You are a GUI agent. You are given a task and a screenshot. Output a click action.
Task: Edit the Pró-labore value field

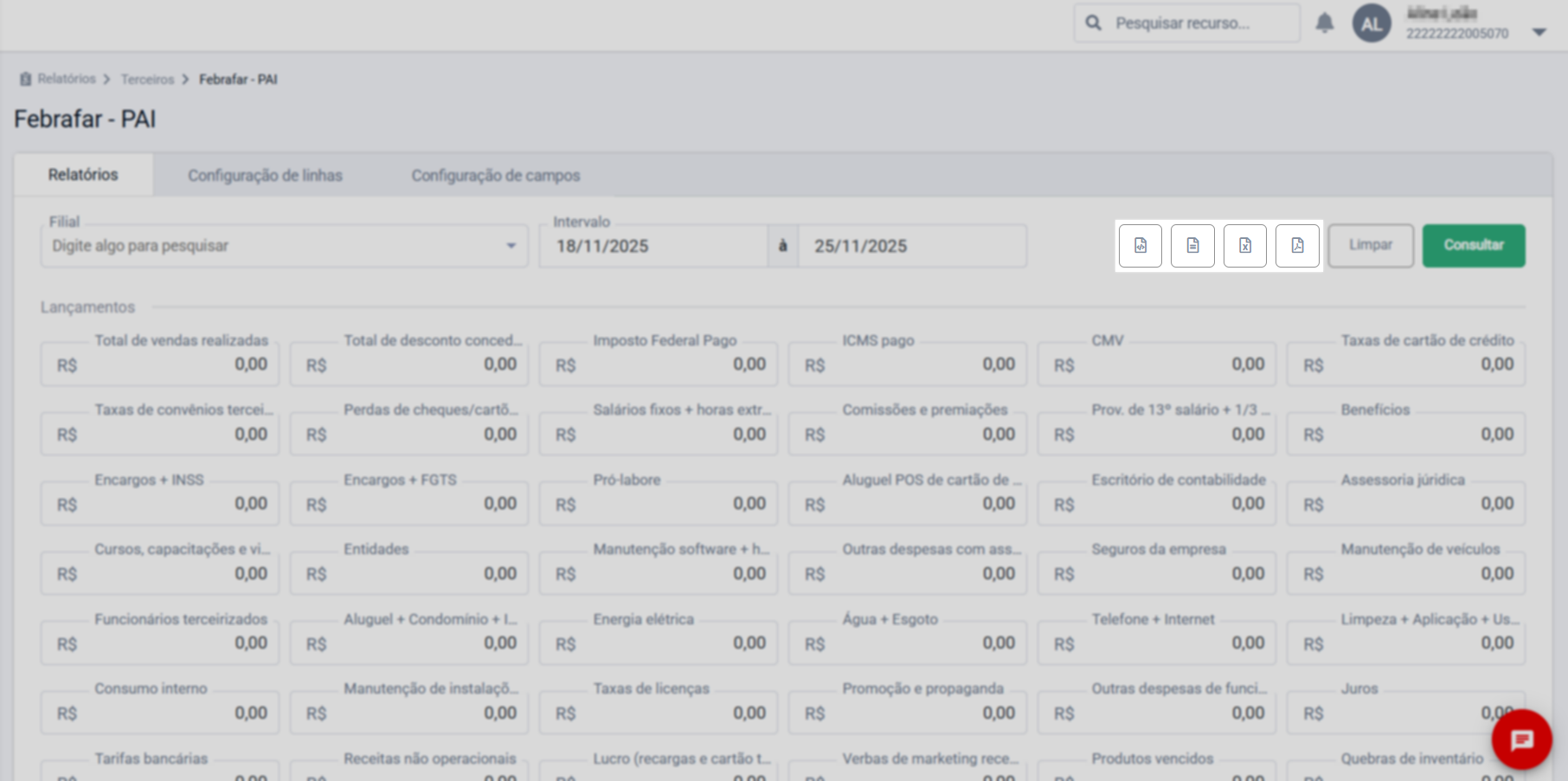click(x=659, y=504)
